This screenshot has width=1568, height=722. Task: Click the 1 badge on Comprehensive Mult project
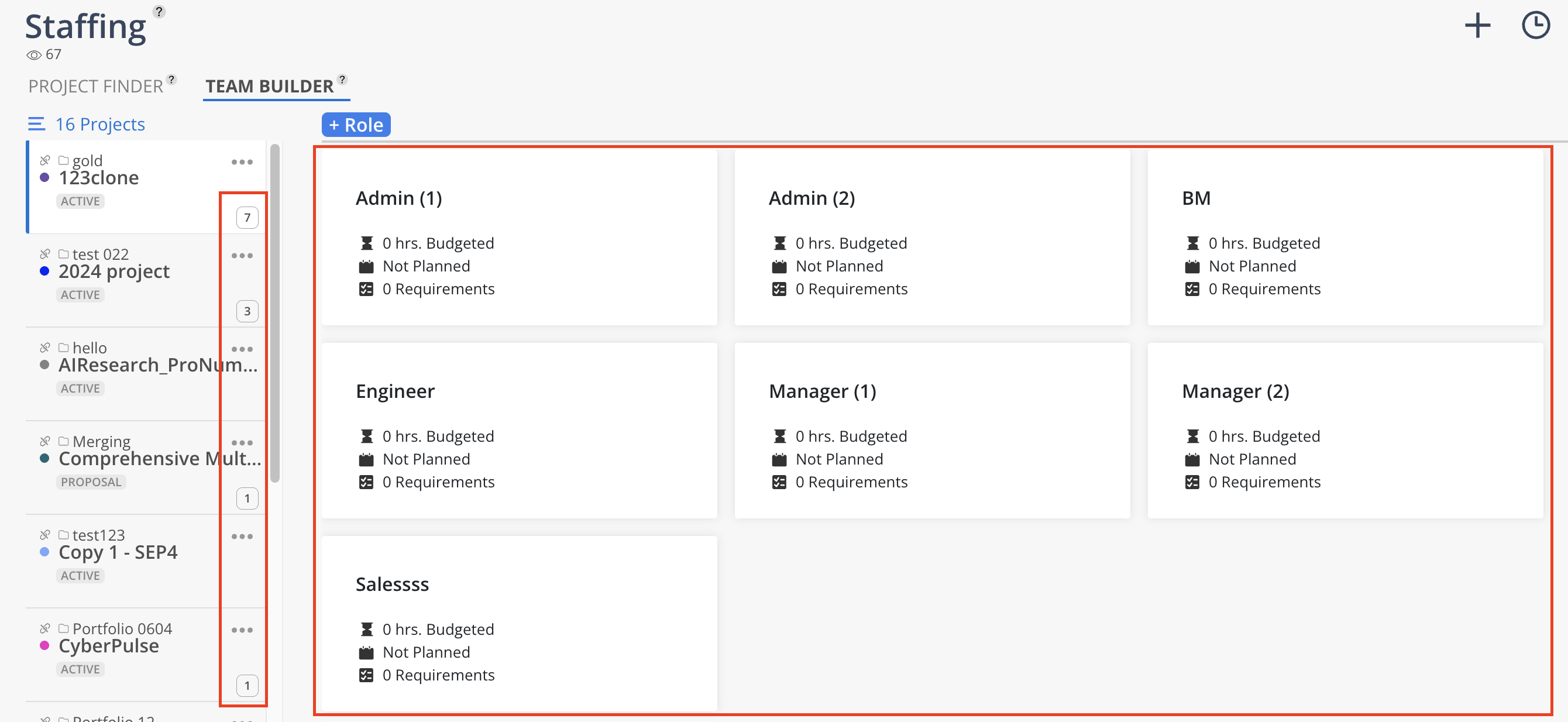[247, 499]
